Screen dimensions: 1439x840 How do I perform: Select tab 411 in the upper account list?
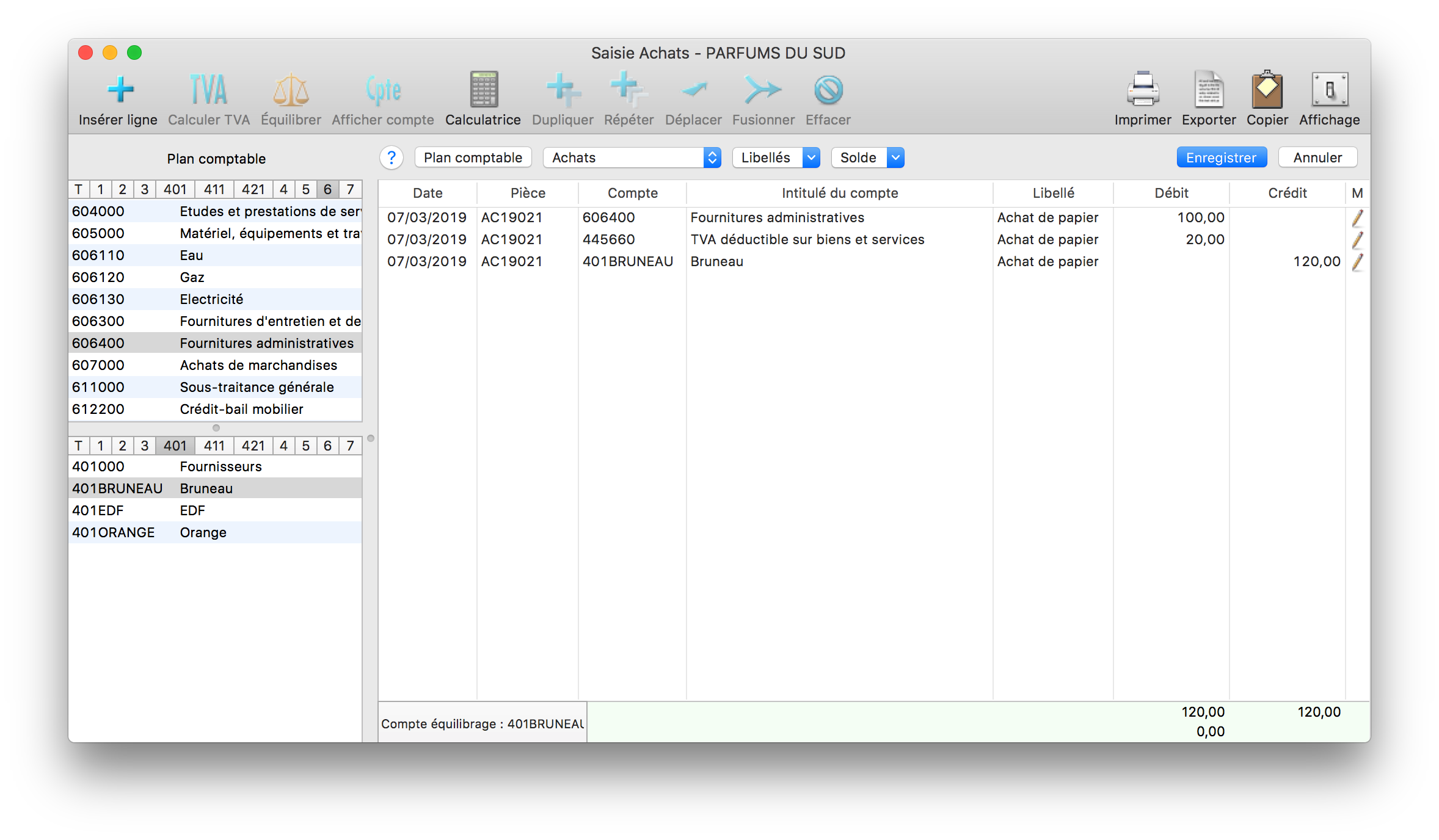click(x=214, y=190)
